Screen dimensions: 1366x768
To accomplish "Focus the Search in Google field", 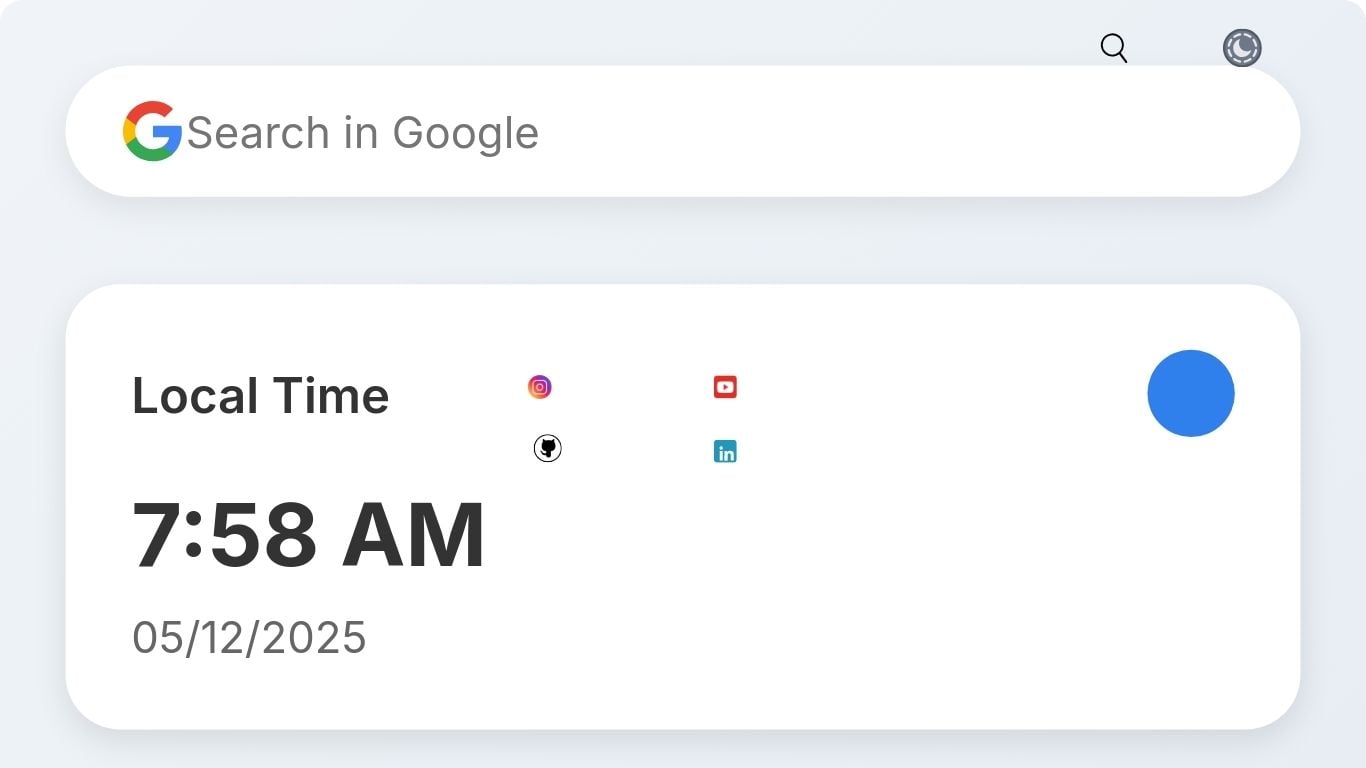I will [x=683, y=131].
